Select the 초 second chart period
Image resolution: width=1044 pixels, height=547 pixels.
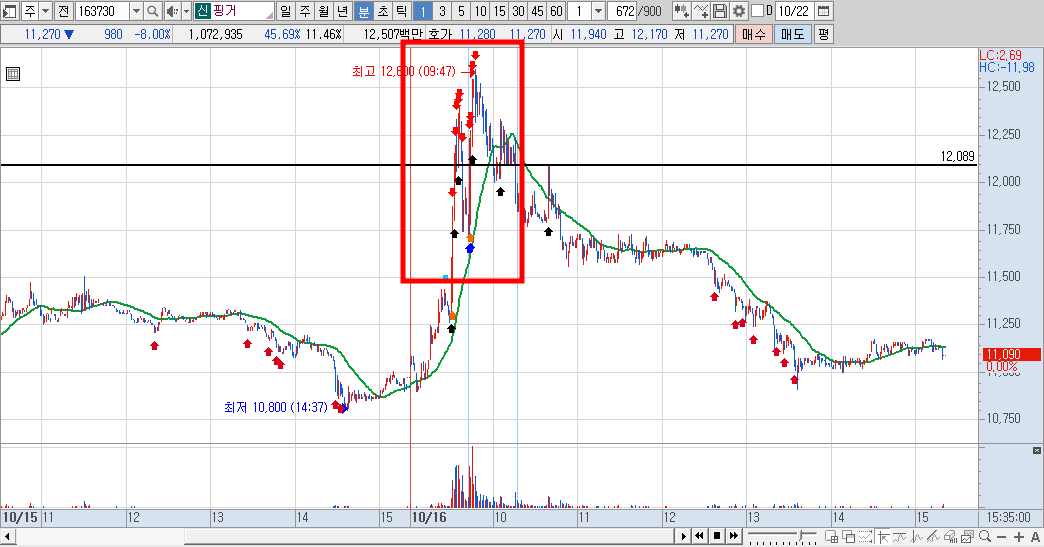(383, 11)
